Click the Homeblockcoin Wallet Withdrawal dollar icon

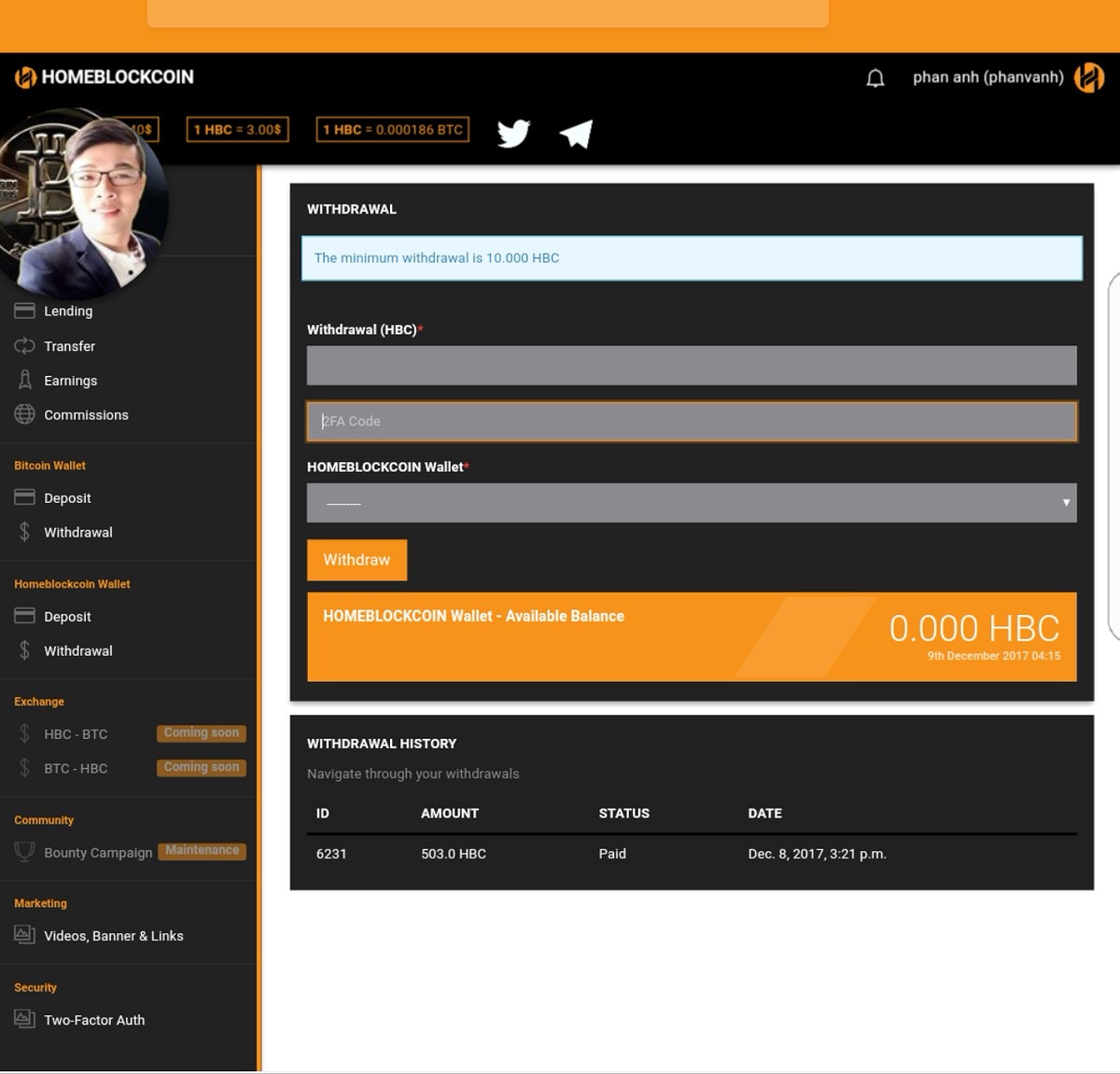click(x=24, y=650)
